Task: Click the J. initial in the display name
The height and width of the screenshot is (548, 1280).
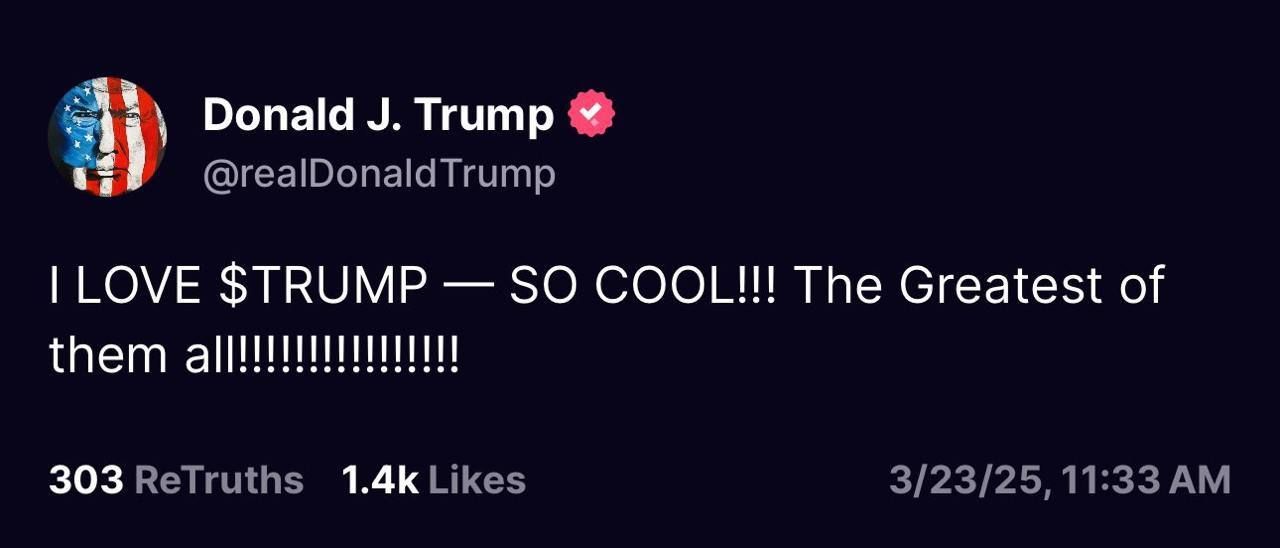Action: [x=378, y=116]
